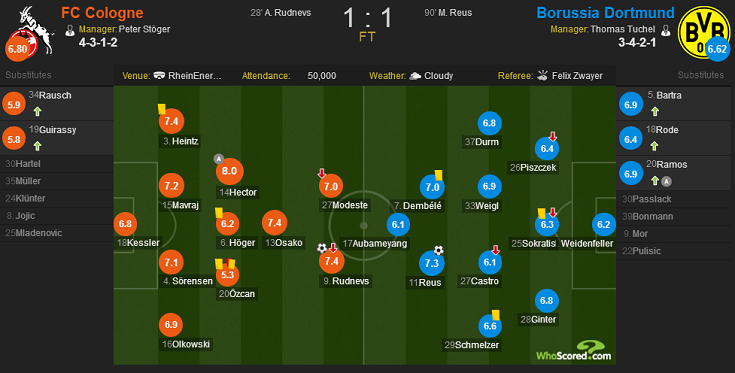Click the assist badge on Hector

(218, 159)
